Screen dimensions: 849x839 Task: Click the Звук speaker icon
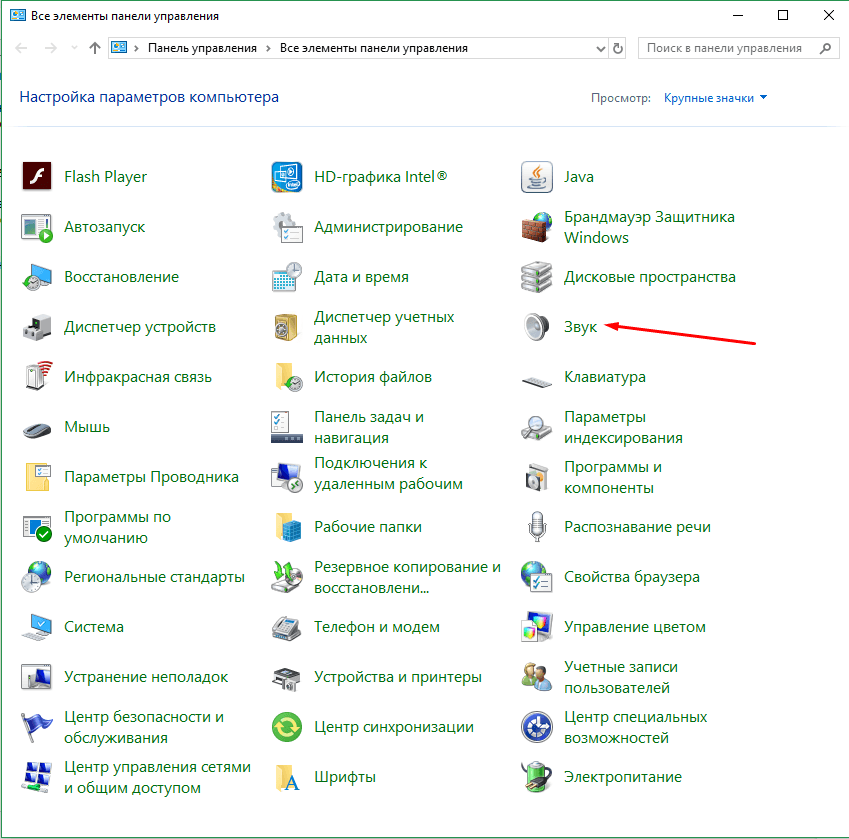(537, 327)
